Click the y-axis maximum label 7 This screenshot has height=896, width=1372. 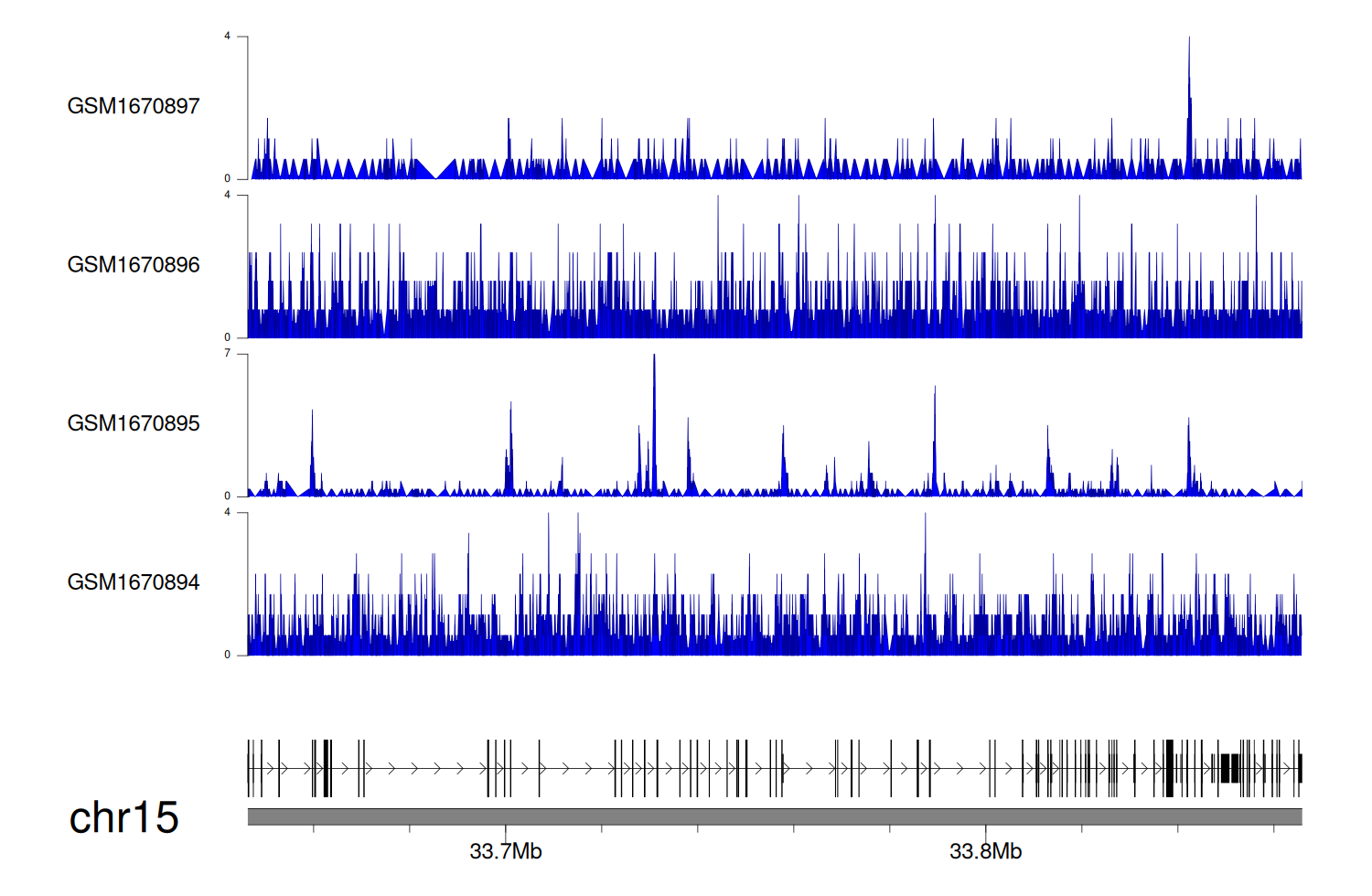pos(228,353)
